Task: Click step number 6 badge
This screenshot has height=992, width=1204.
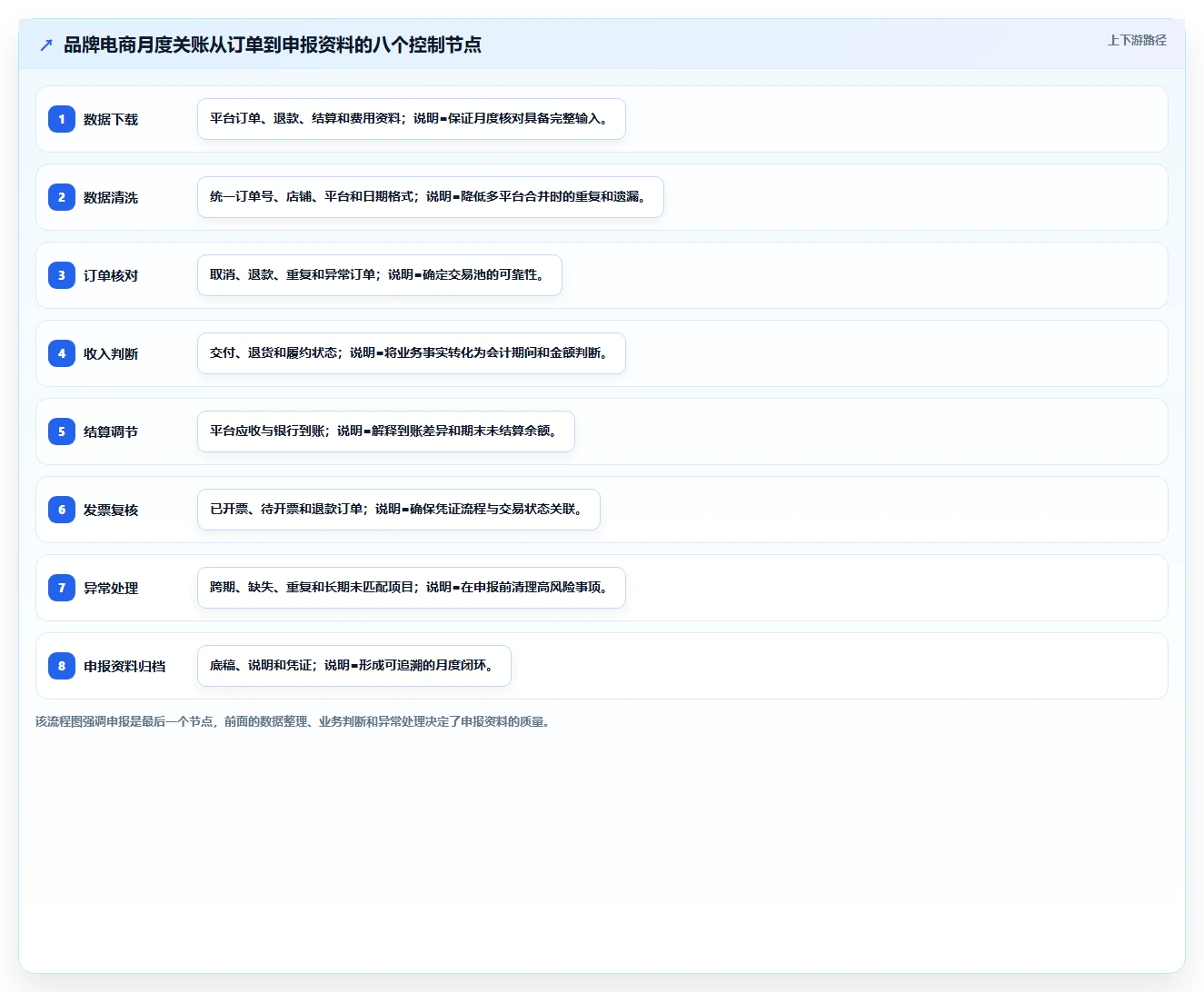Action: click(62, 510)
